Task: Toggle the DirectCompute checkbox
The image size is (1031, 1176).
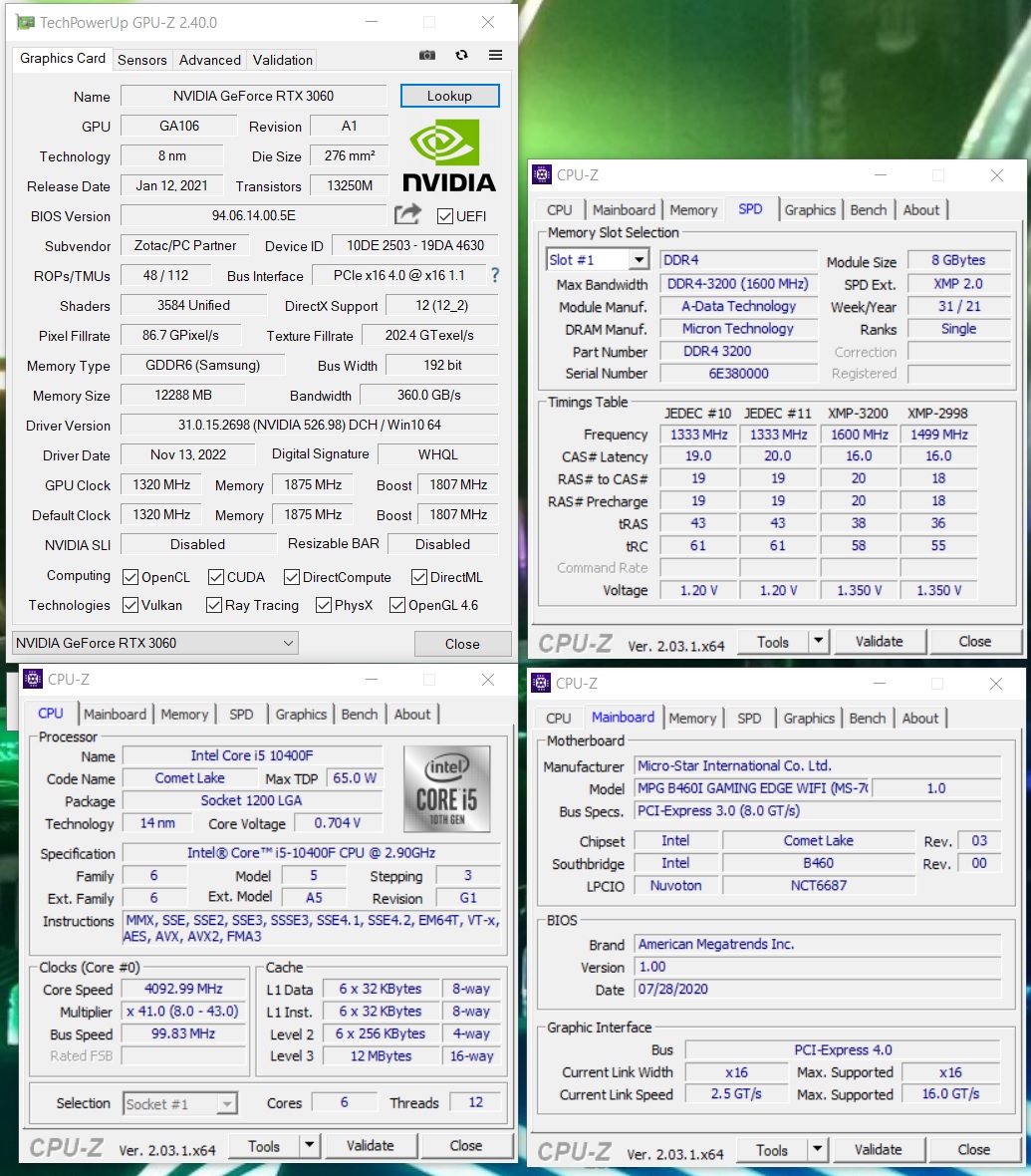Action: [x=292, y=577]
